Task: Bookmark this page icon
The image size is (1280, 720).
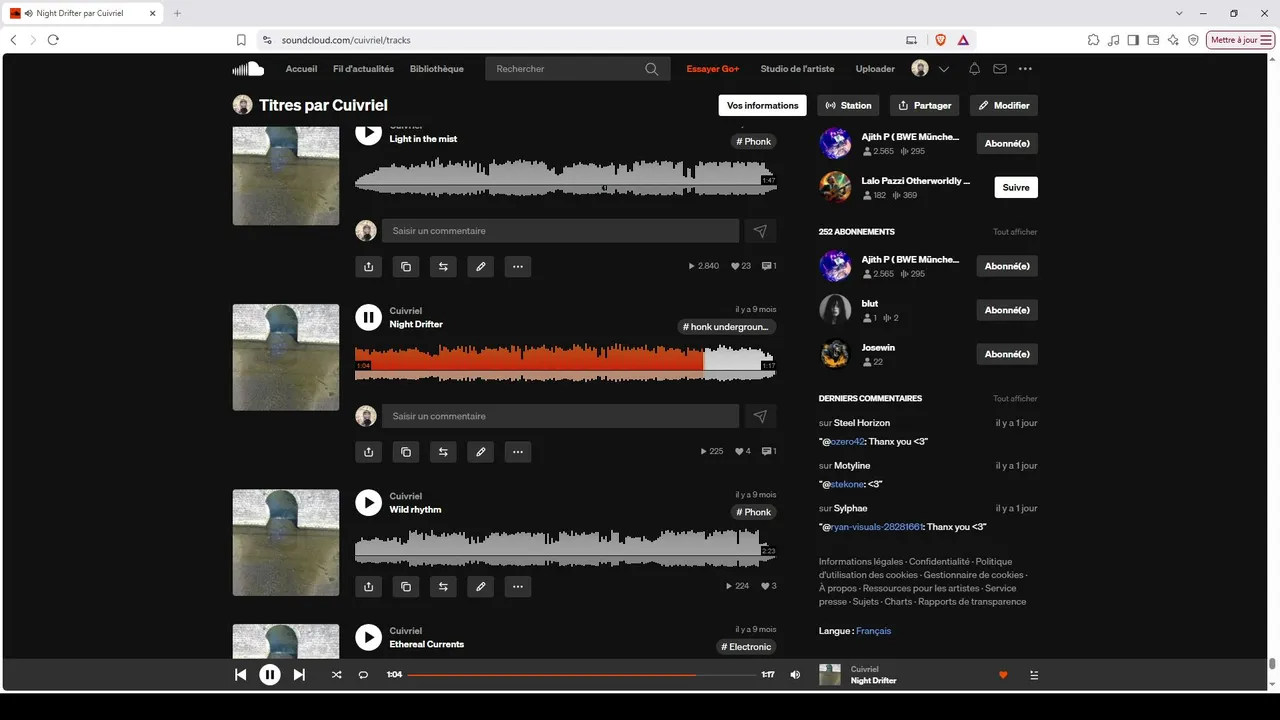Action: coord(241,40)
